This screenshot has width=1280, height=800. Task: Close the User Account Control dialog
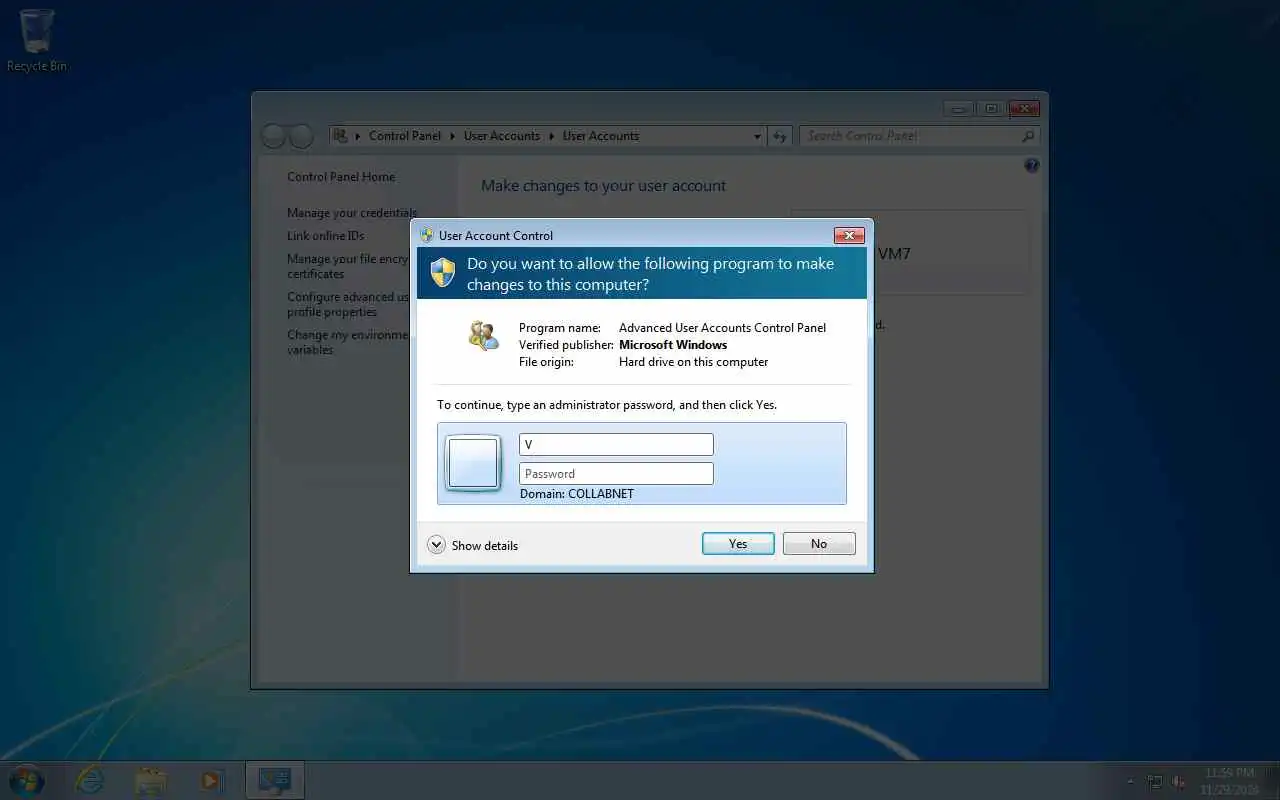point(849,235)
